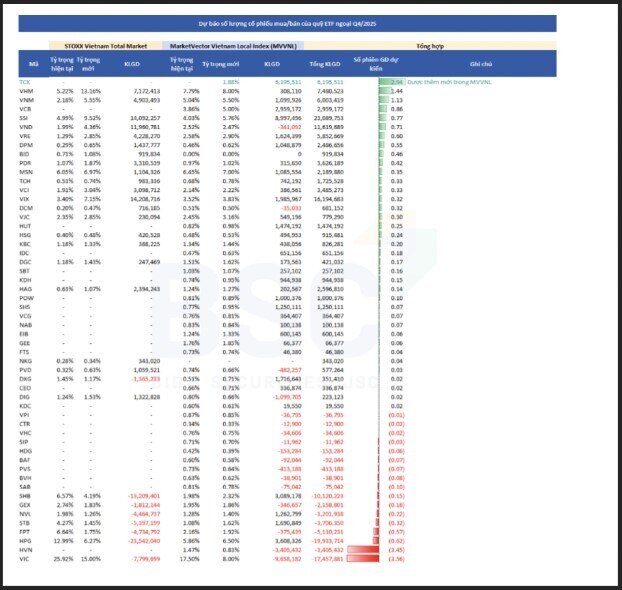Select the 'NKG' ticker cell

pos(25,361)
